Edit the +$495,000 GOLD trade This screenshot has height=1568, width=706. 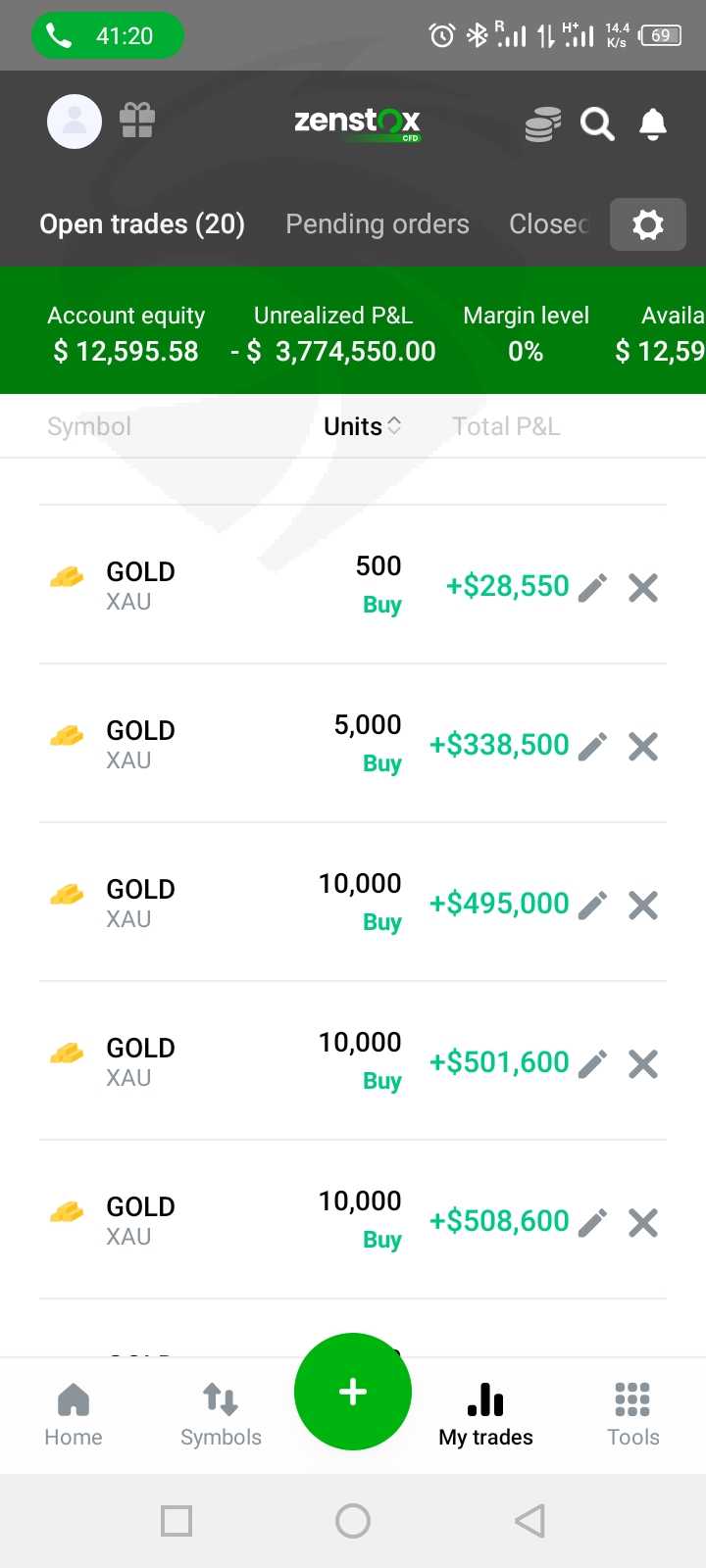click(x=593, y=906)
